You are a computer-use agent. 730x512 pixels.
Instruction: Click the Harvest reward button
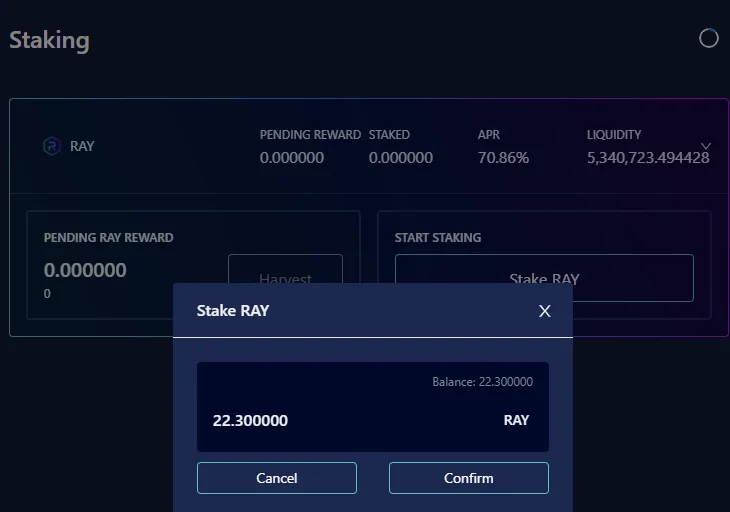(285, 270)
